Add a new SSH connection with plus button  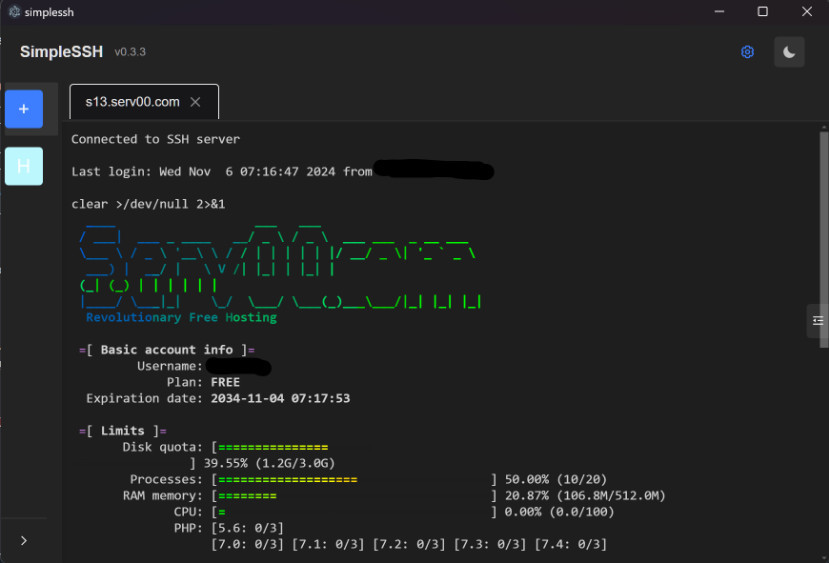(x=24, y=109)
